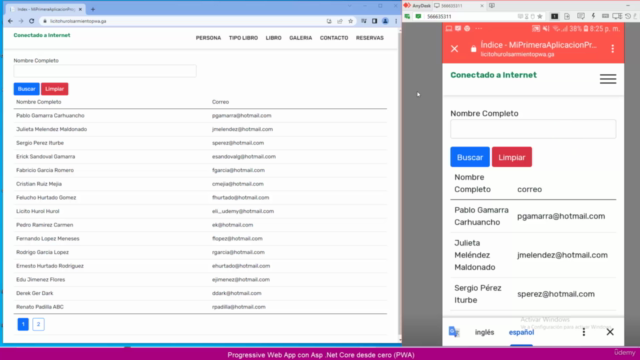
Task: Click email jmelendez@hotmail.com in desktop table
Action: pos(242,129)
